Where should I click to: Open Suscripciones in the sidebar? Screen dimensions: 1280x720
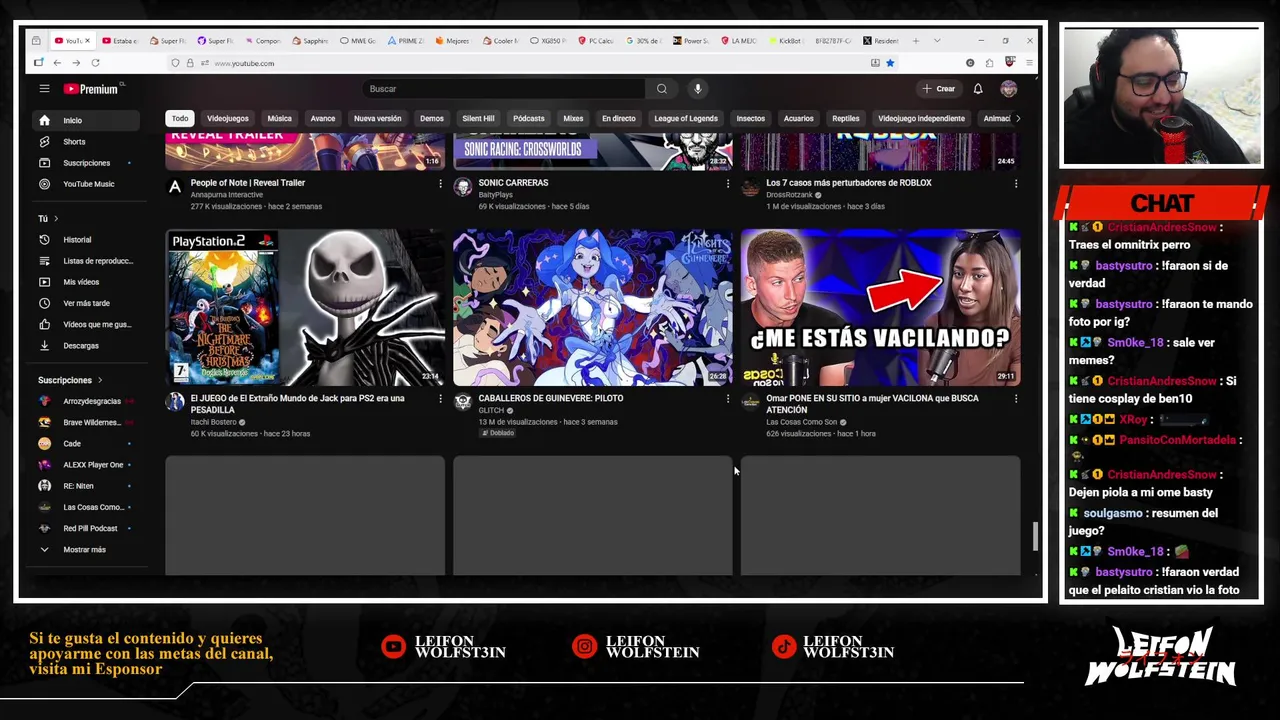coord(87,163)
